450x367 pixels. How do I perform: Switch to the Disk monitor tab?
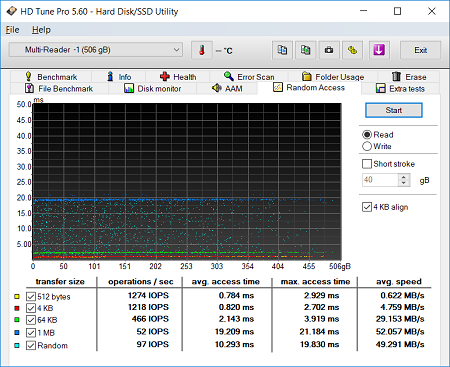(x=153, y=89)
